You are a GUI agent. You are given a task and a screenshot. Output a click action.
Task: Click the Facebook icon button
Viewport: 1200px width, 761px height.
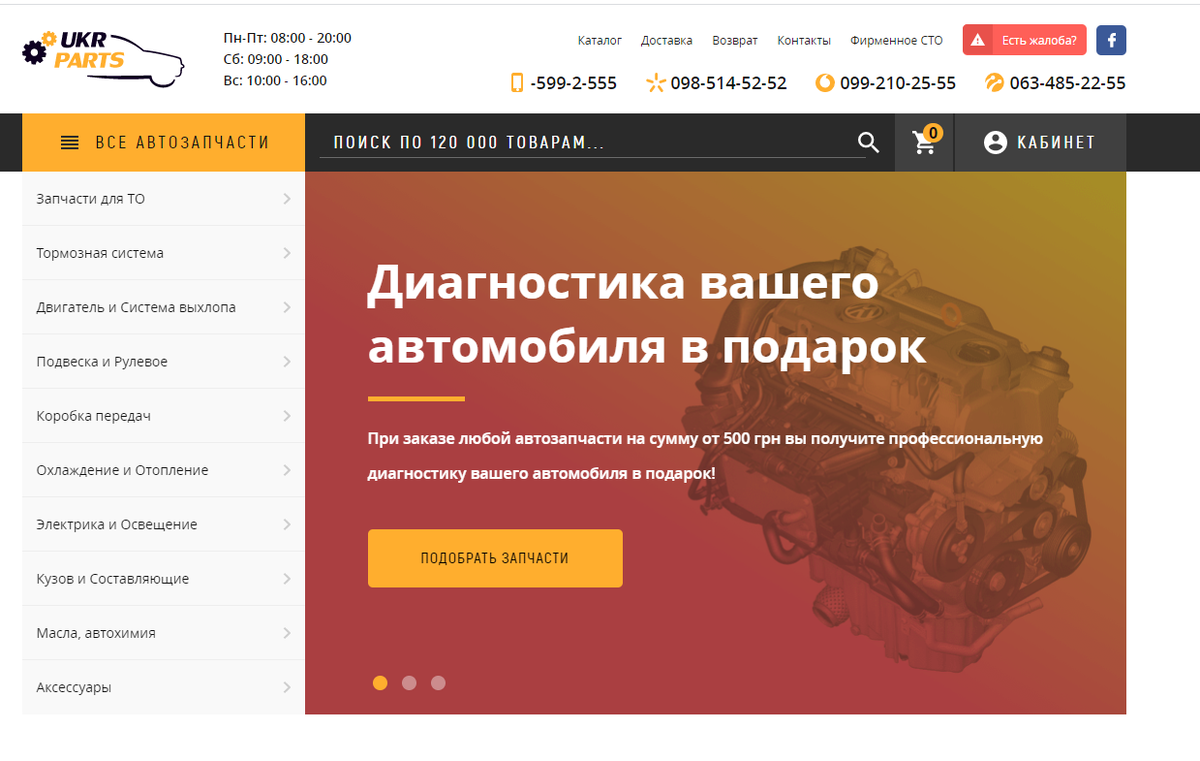click(x=1111, y=40)
